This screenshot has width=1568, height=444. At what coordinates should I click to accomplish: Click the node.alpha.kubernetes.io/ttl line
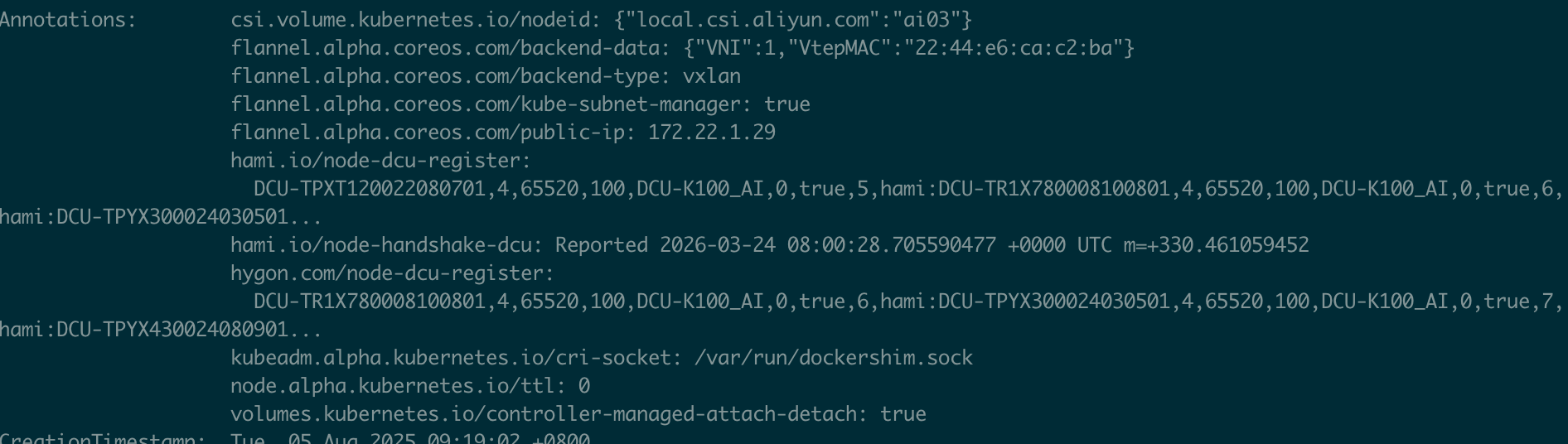[x=410, y=386]
